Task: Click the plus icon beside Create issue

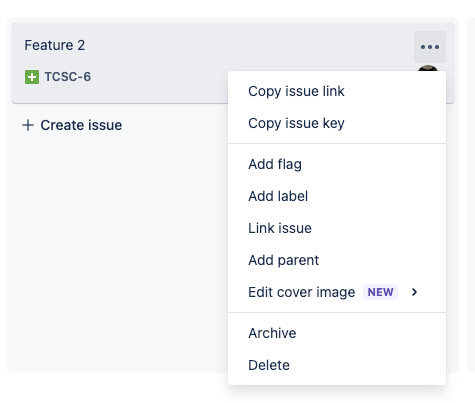Action: 28,125
